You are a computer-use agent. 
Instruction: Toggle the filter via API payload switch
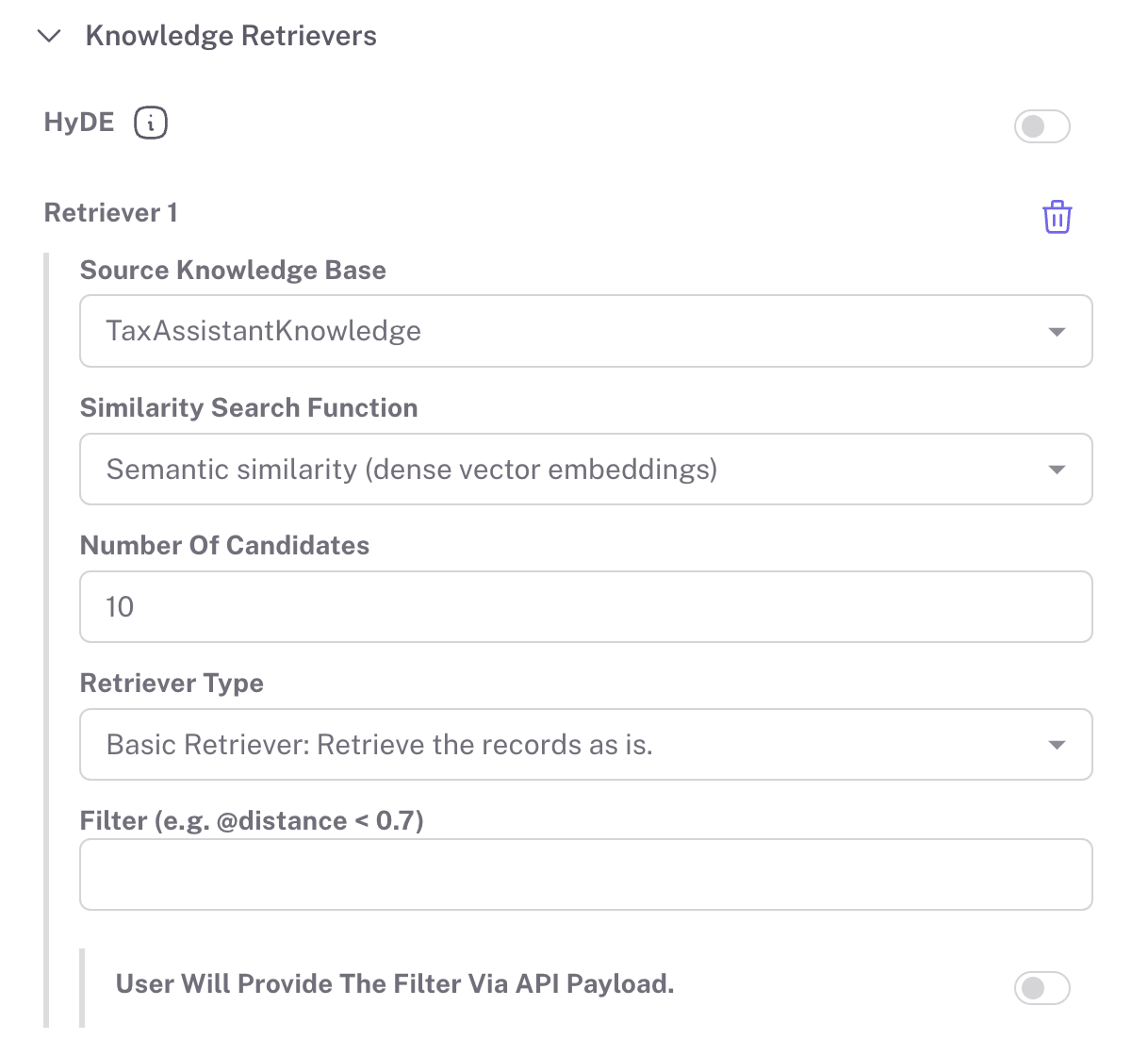coord(1041,988)
